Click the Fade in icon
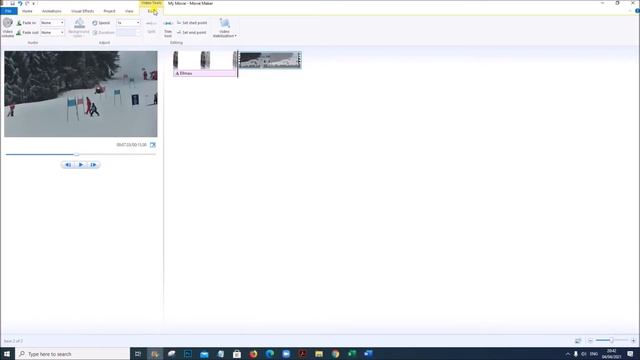This screenshot has width=640, height=360. click(19, 23)
